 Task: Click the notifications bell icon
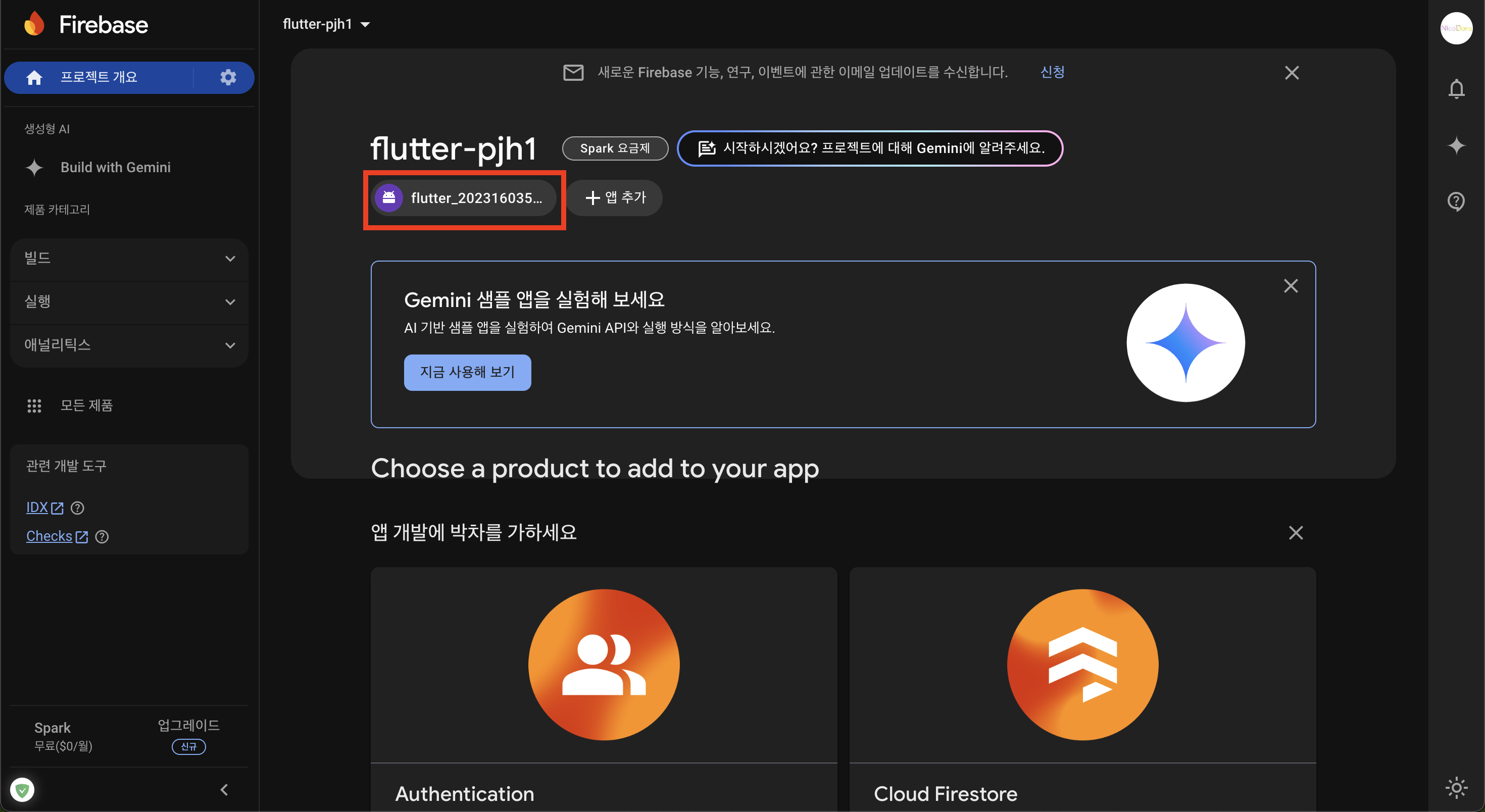pyautogui.click(x=1456, y=89)
